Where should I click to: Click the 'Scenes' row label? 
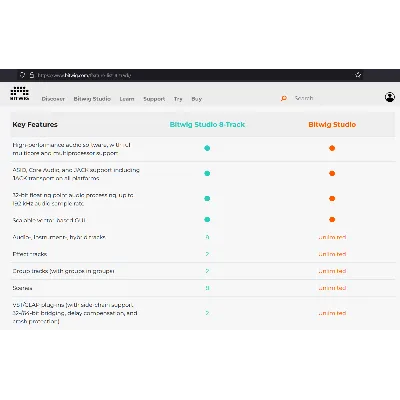pyautogui.click(x=22, y=288)
